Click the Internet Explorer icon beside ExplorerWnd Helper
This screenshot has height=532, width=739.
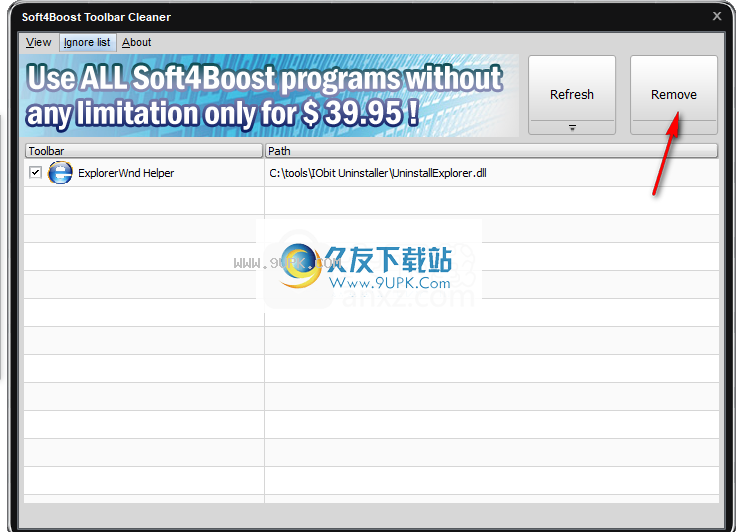pyautogui.click(x=60, y=172)
